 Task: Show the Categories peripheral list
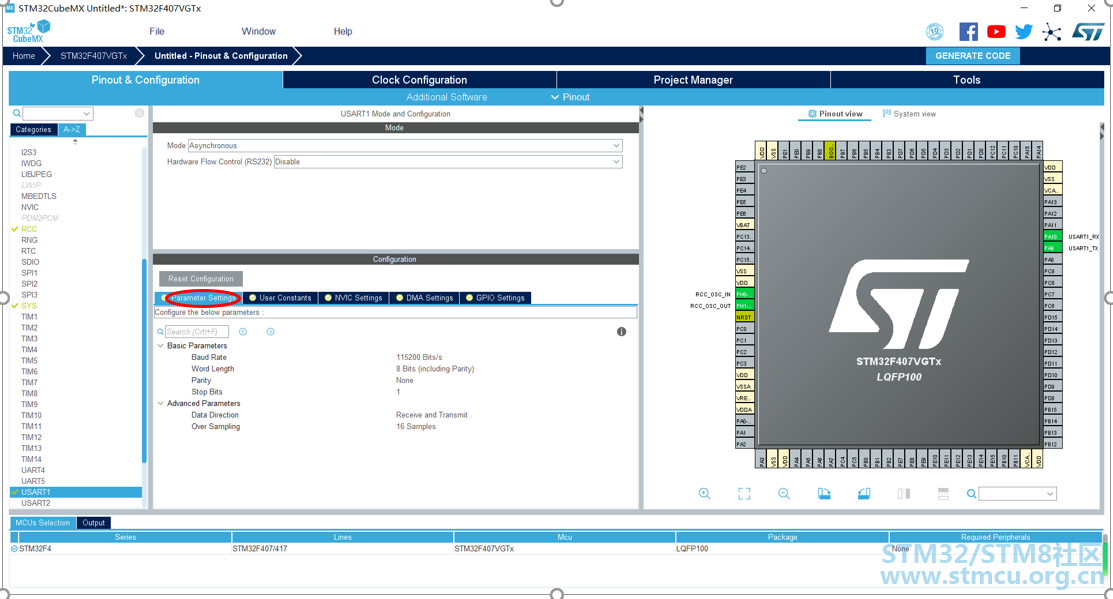pyautogui.click(x=33, y=129)
